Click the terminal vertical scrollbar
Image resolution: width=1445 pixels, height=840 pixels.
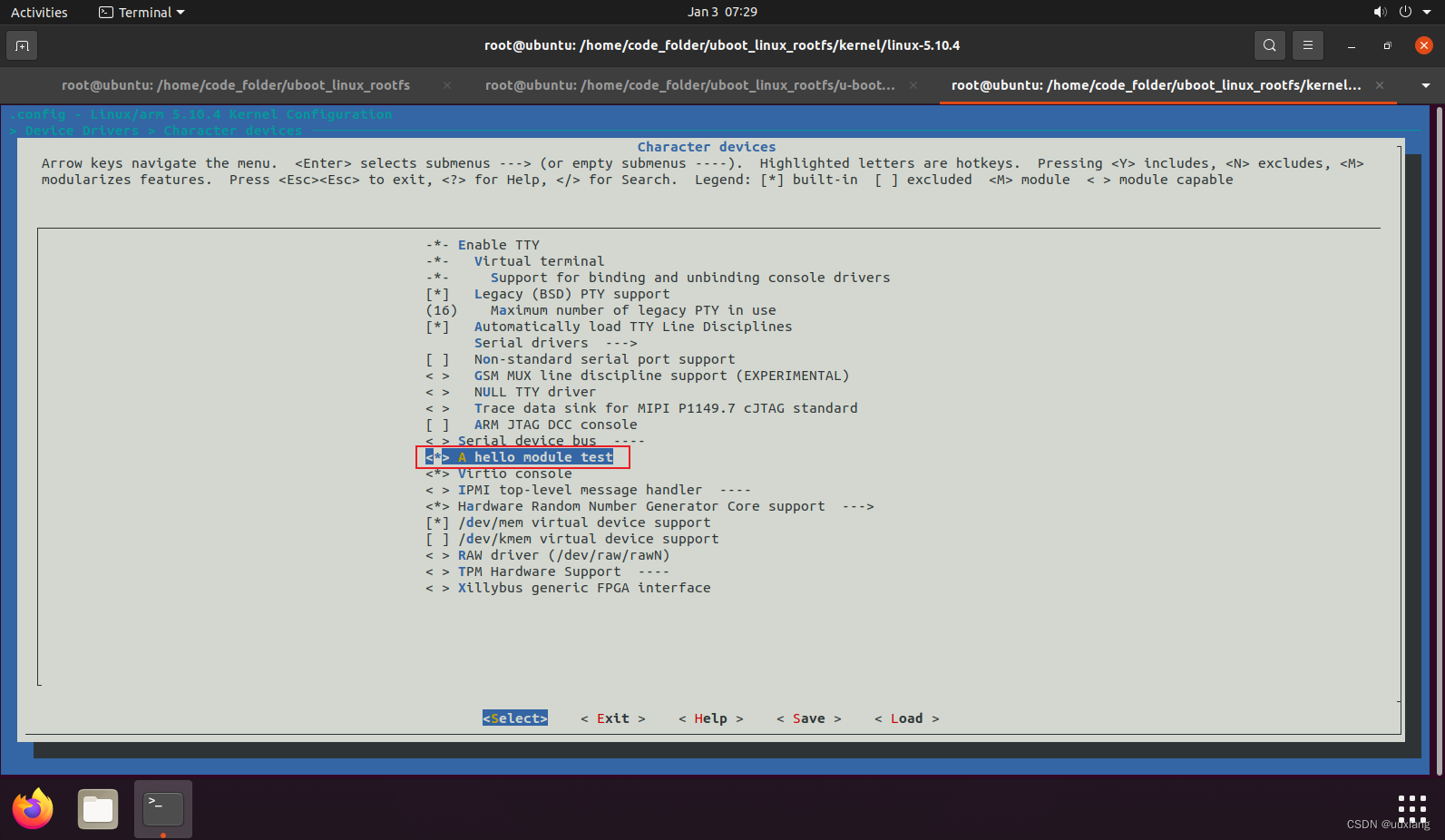pos(1438,440)
